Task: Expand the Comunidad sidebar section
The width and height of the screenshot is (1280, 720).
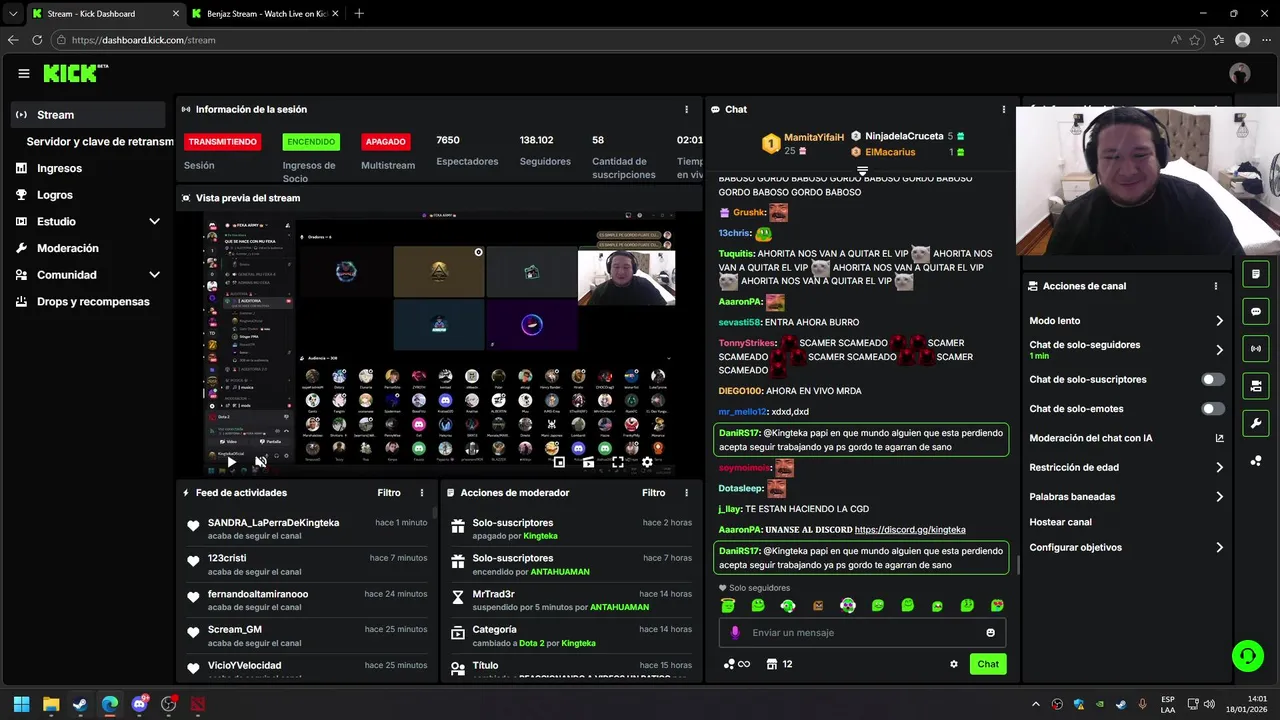Action: tap(154, 275)
